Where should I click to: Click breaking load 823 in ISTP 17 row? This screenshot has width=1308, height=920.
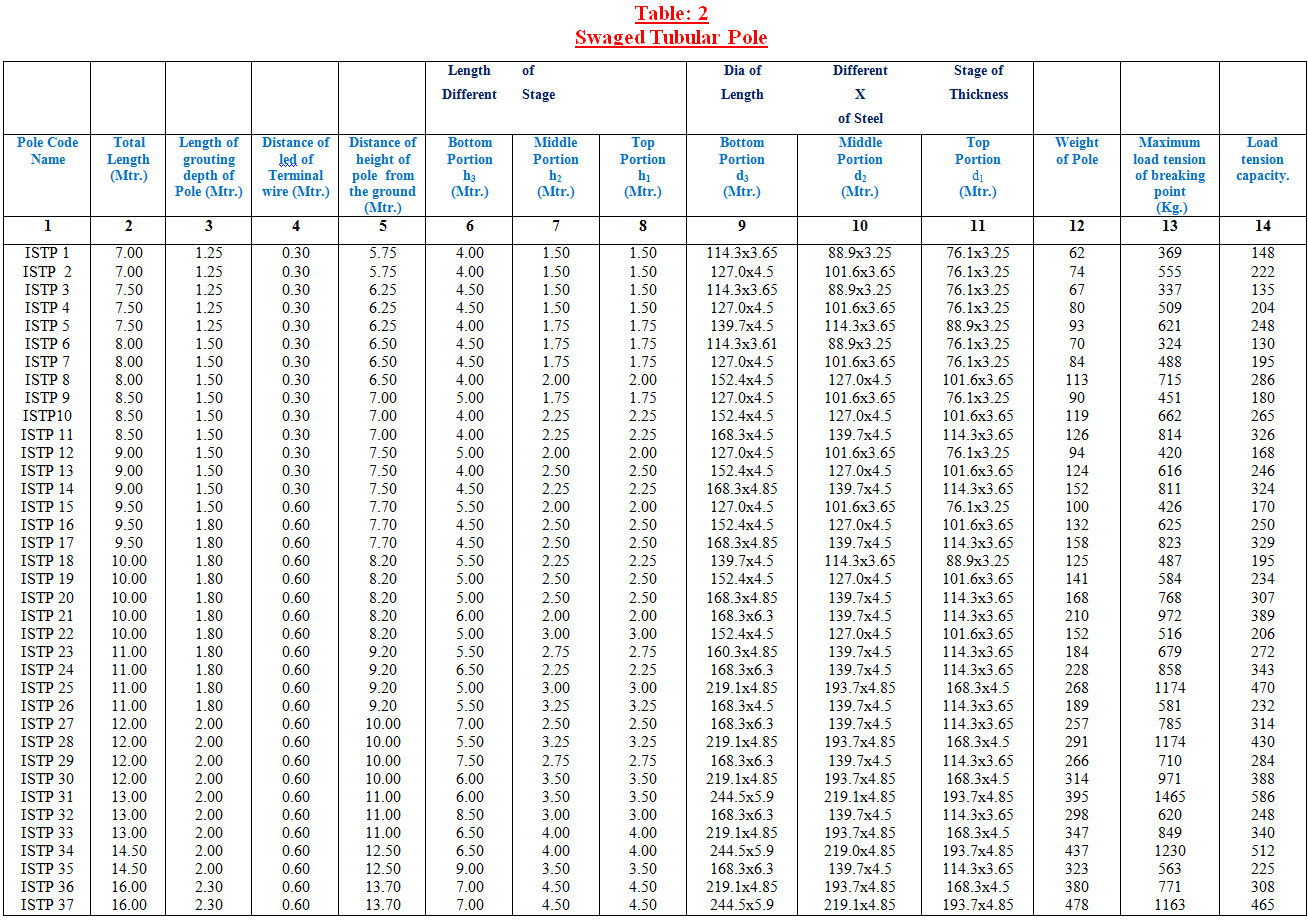pyautogui.click(x=1170, y=543)
